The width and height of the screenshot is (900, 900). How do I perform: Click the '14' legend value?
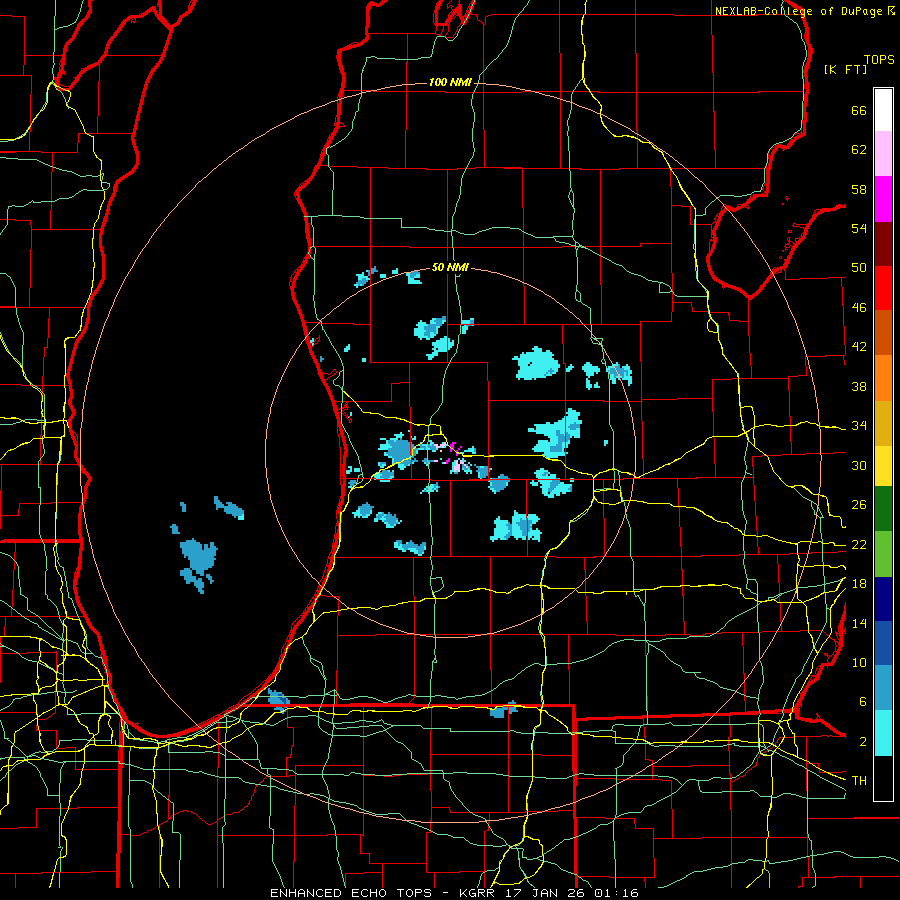[x=859, y=623]
